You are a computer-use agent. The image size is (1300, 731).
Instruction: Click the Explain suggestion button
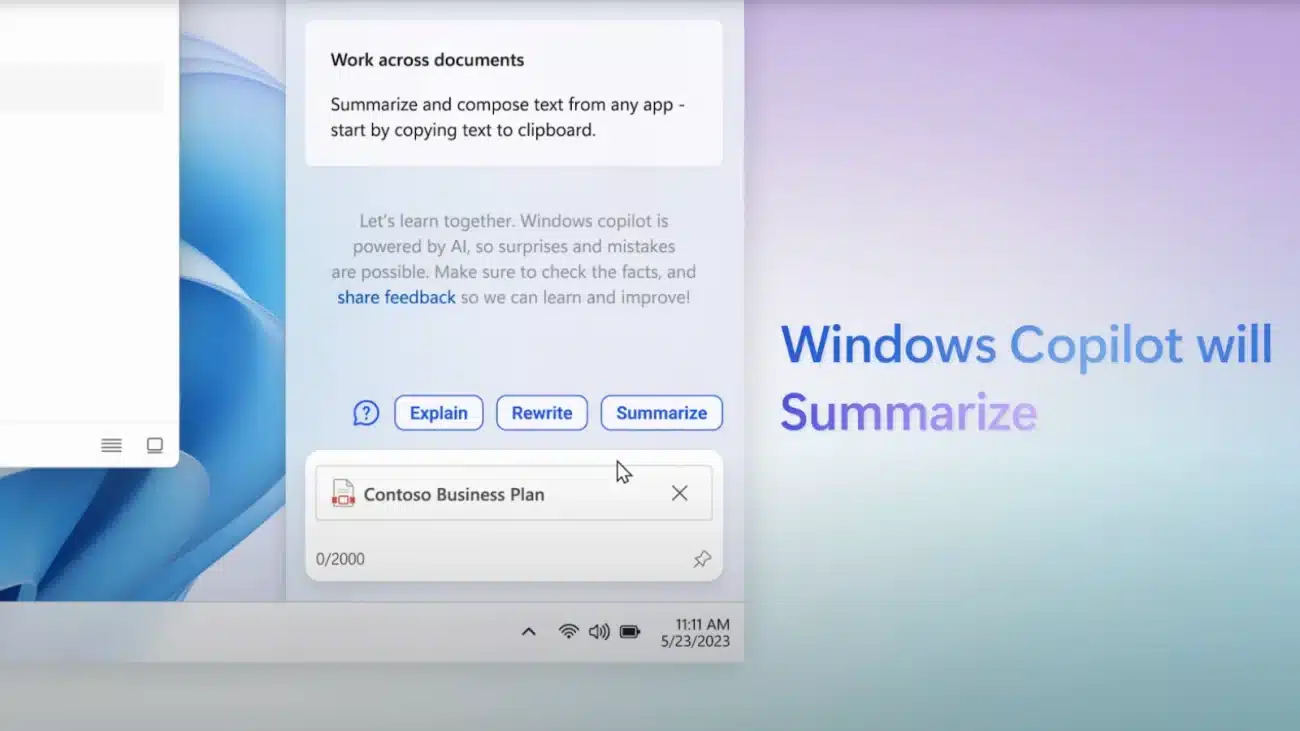(438, 413)
